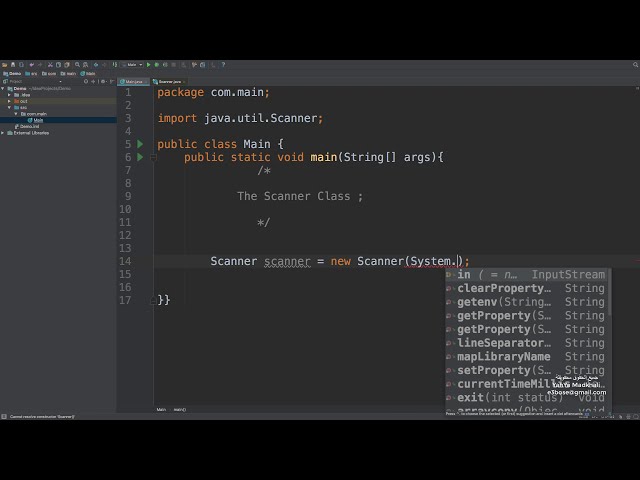Click the Run with Coverage icon
640x480 pixels.
[165, 65]
